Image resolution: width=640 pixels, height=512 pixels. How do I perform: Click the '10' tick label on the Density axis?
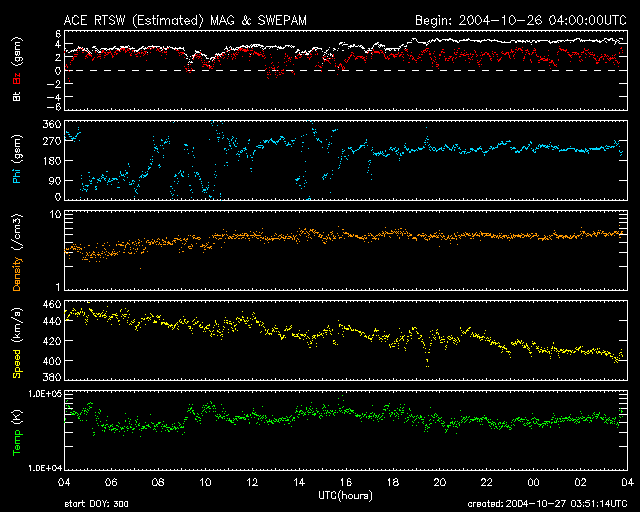(x=55, y=215)
